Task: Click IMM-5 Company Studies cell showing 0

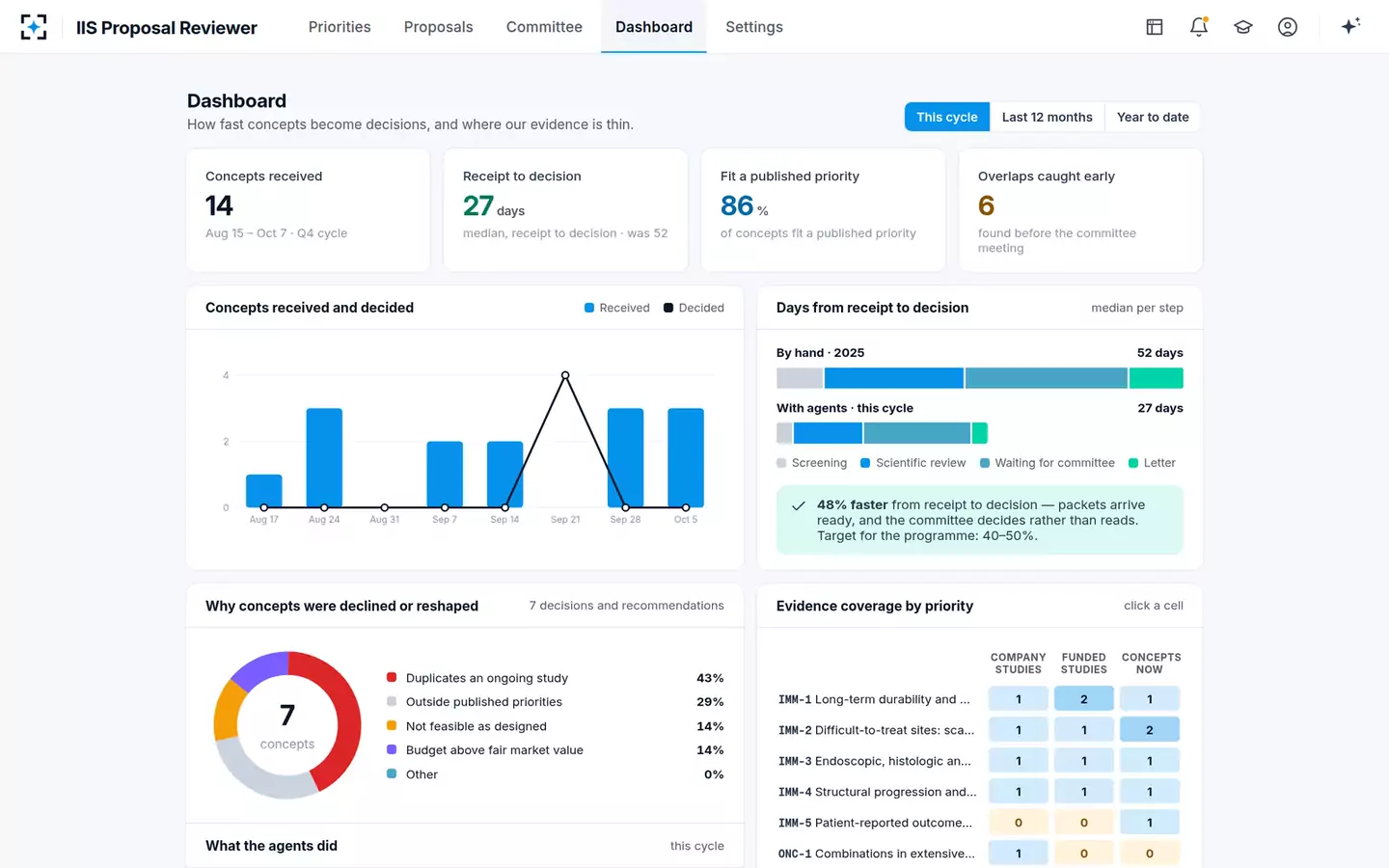Action: pyautogui.click(x=1019, y=823)
